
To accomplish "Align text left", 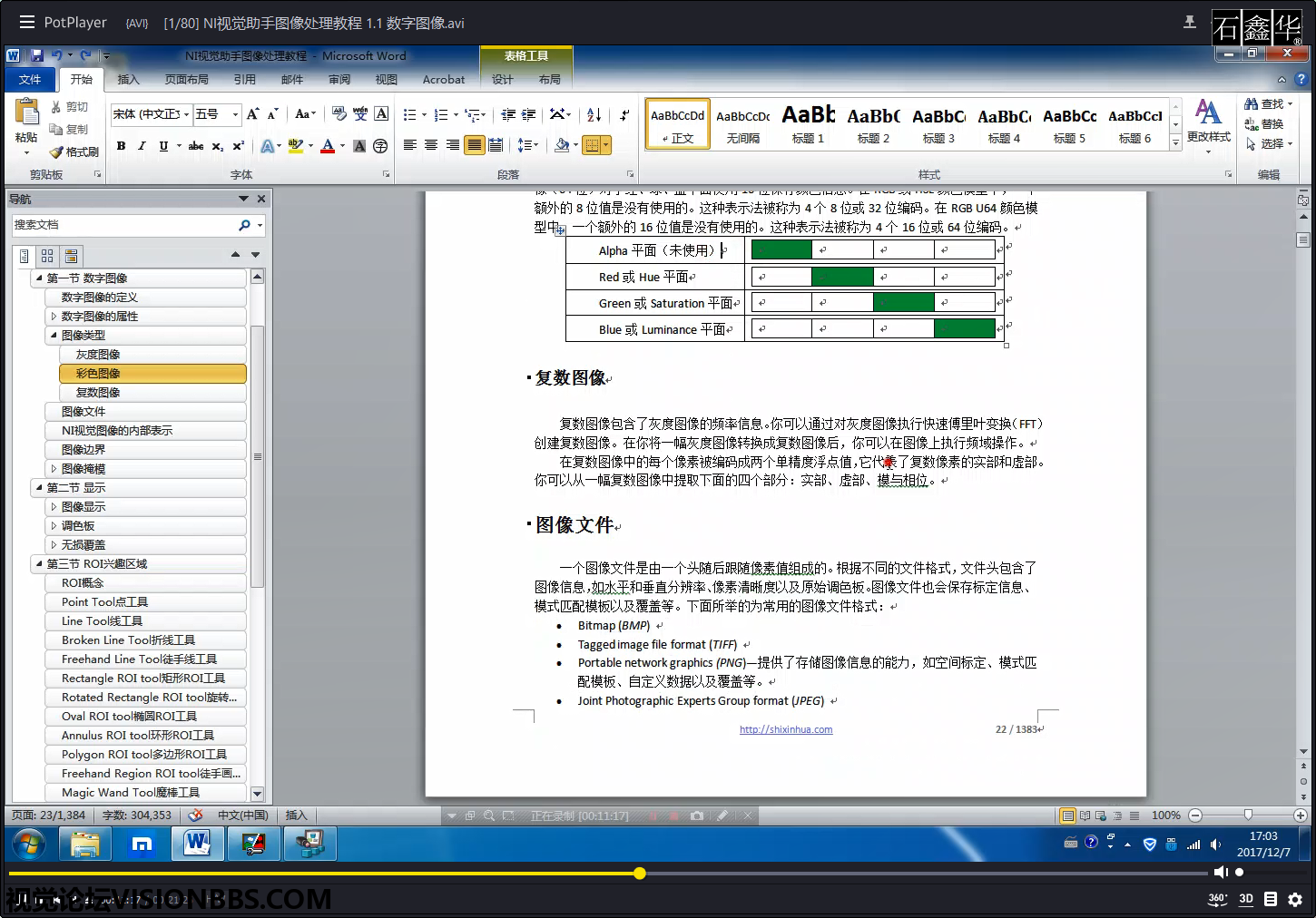I will [409, 145].
